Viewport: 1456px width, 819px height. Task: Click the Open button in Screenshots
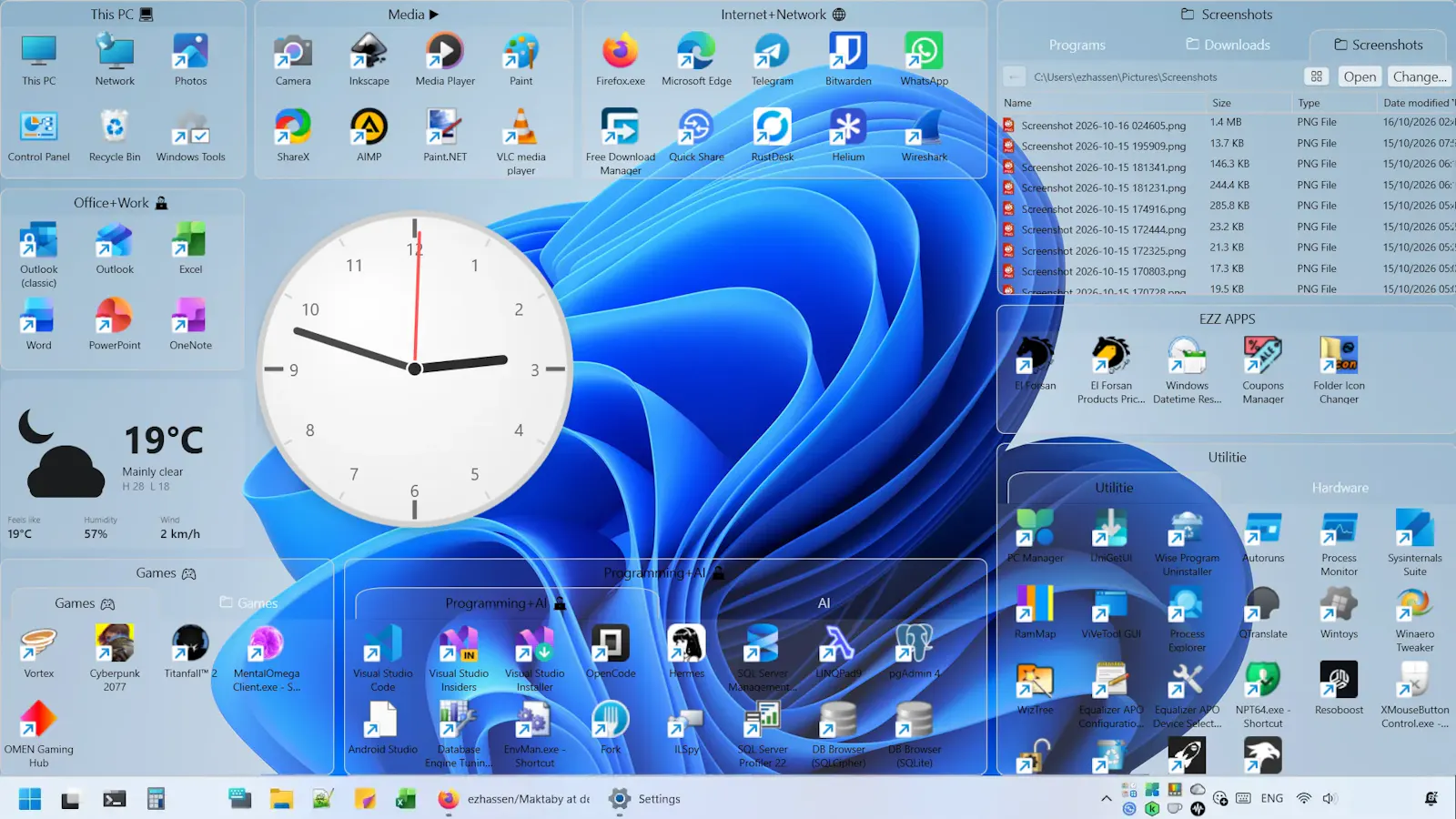(x=1360, y=76)
